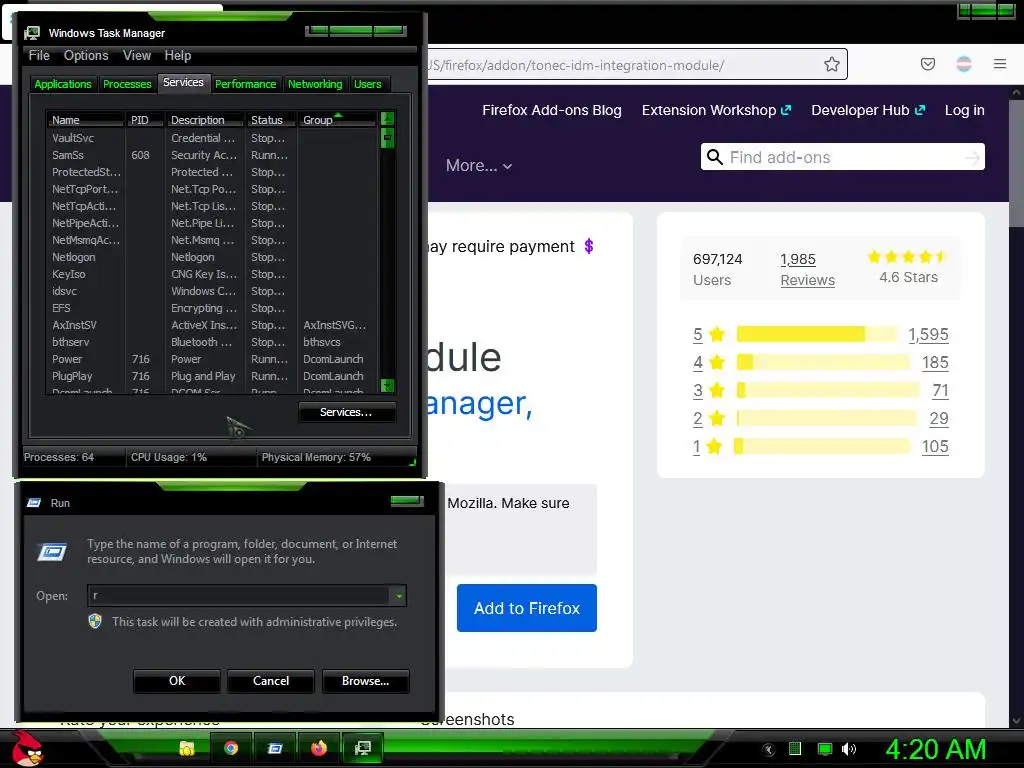Switch to the Applications tab
This screenshot has height=768, width=1024.
click(63, 84)
